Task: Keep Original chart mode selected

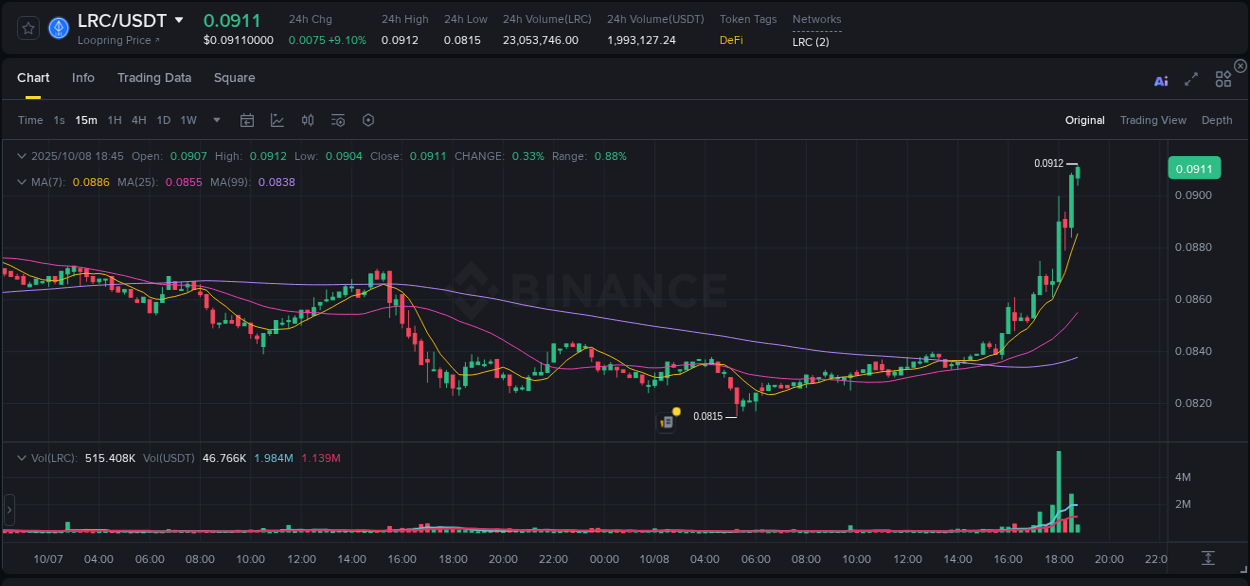Action: point(1085,120)
